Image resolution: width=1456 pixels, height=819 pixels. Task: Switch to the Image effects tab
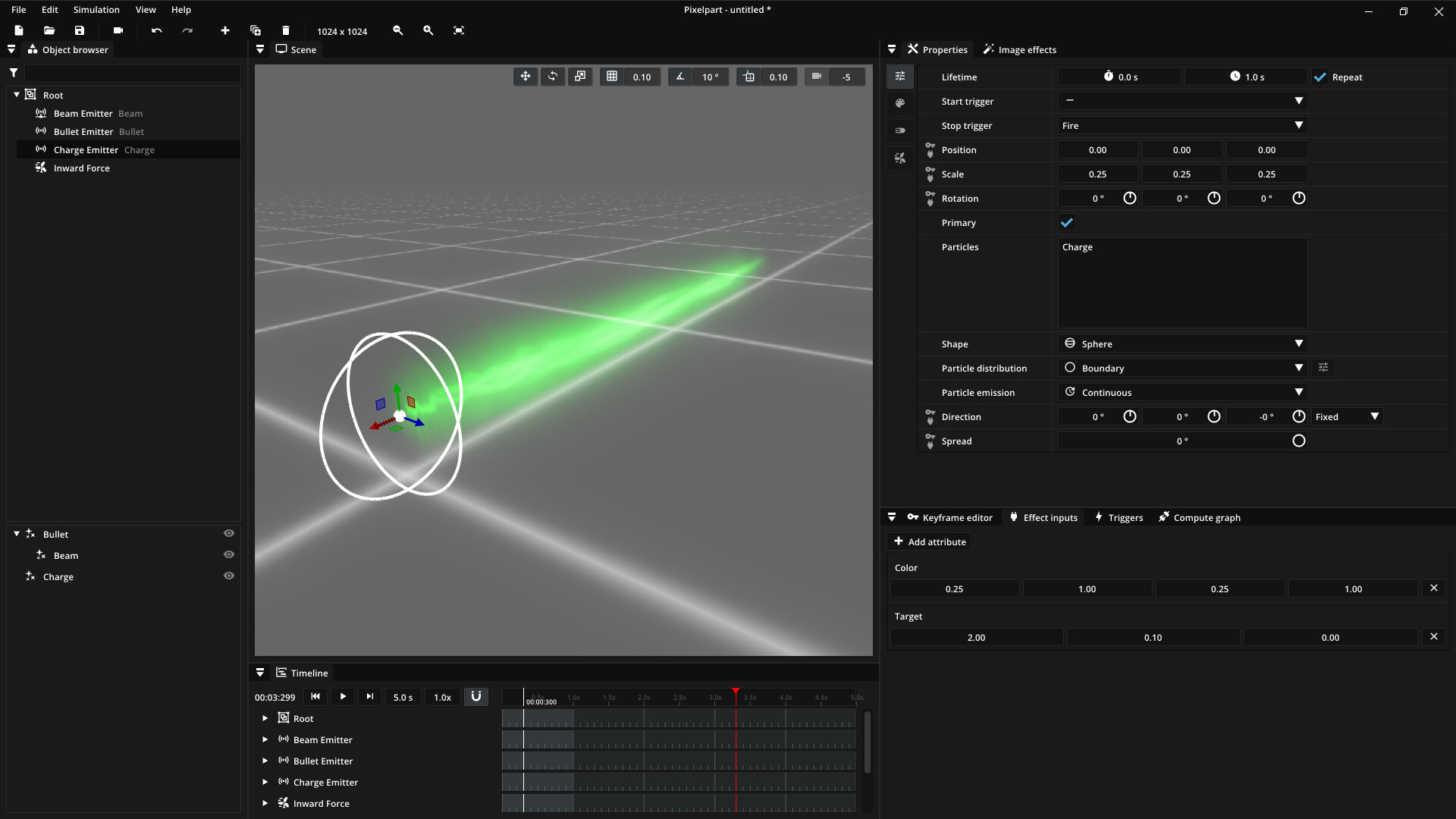pyautogui.click(x=1019, y=49)
